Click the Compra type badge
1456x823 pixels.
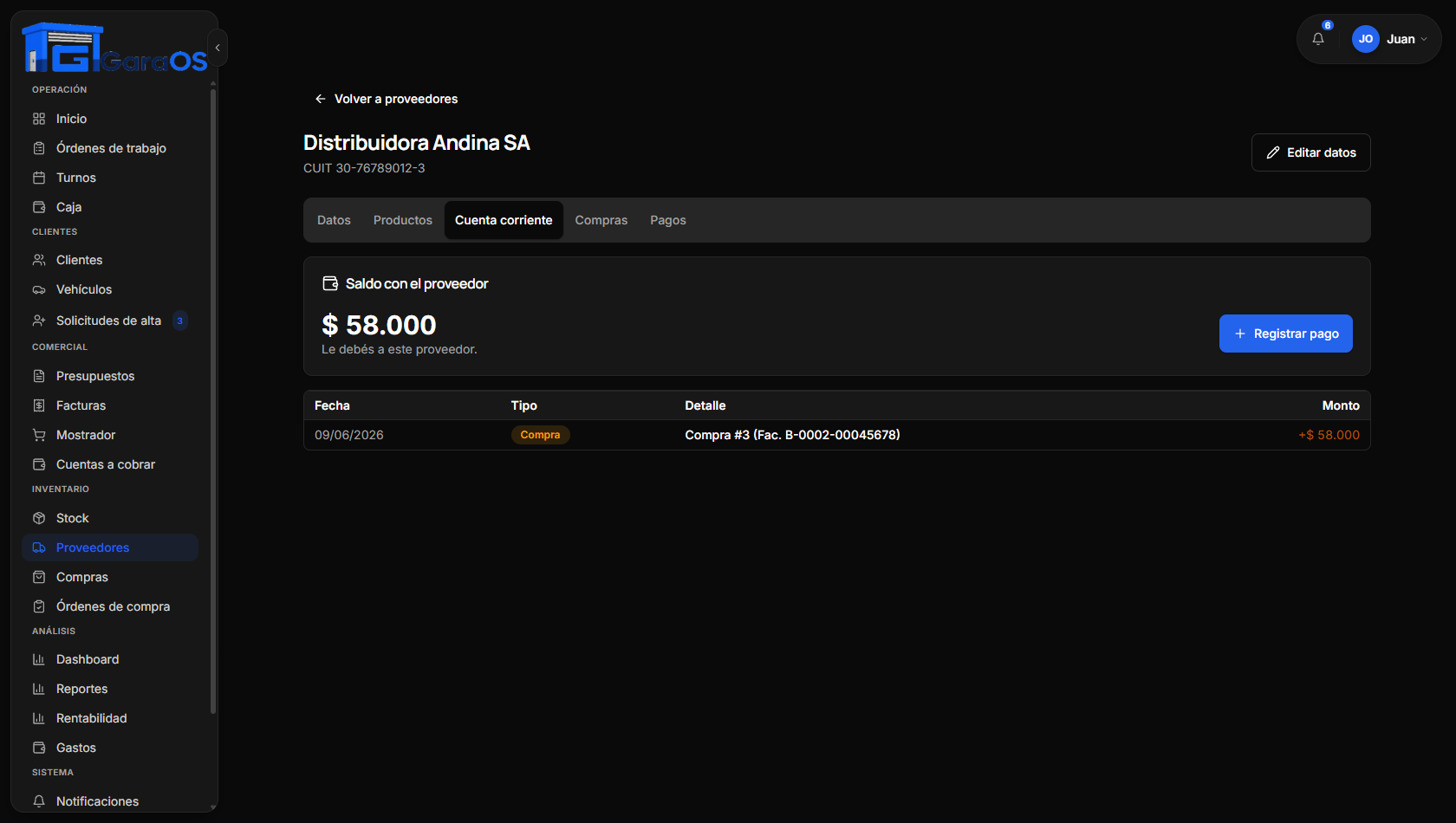540,435
